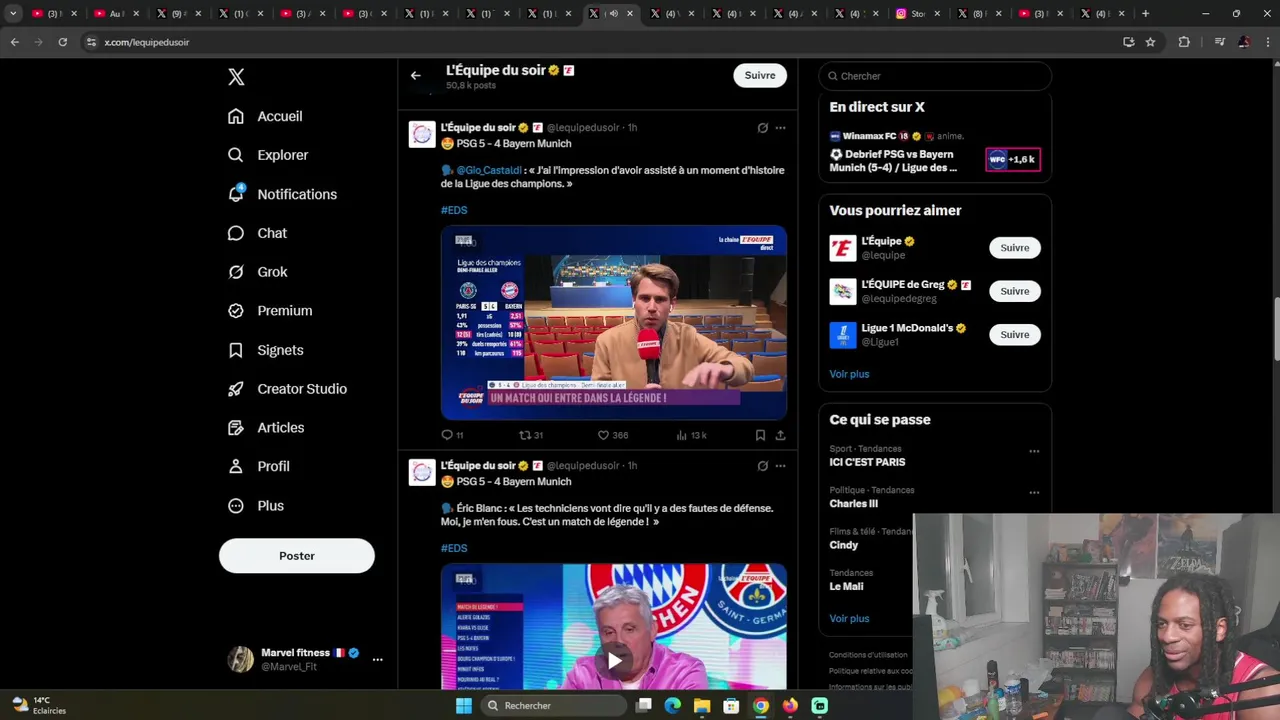
Task: View stats showing 13 k views
Action: point(692,435)
